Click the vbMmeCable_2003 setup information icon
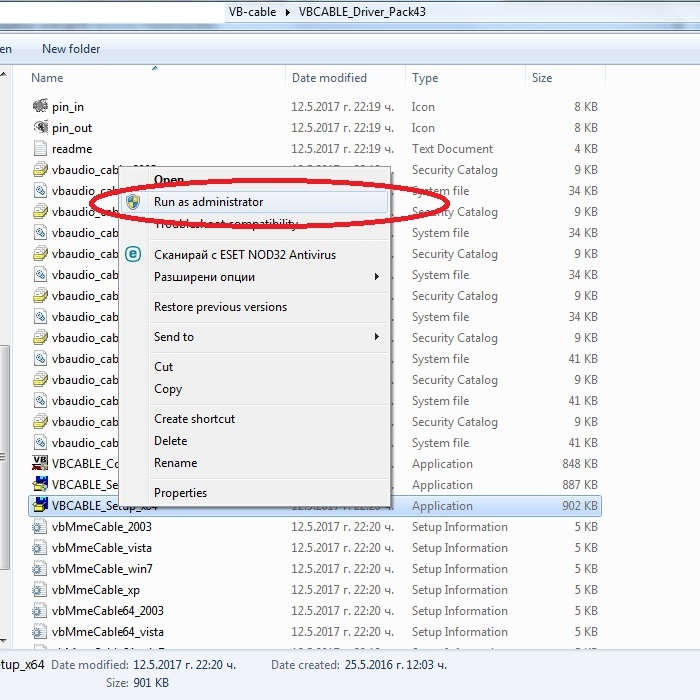700x700 pixels. pos(39,526)
